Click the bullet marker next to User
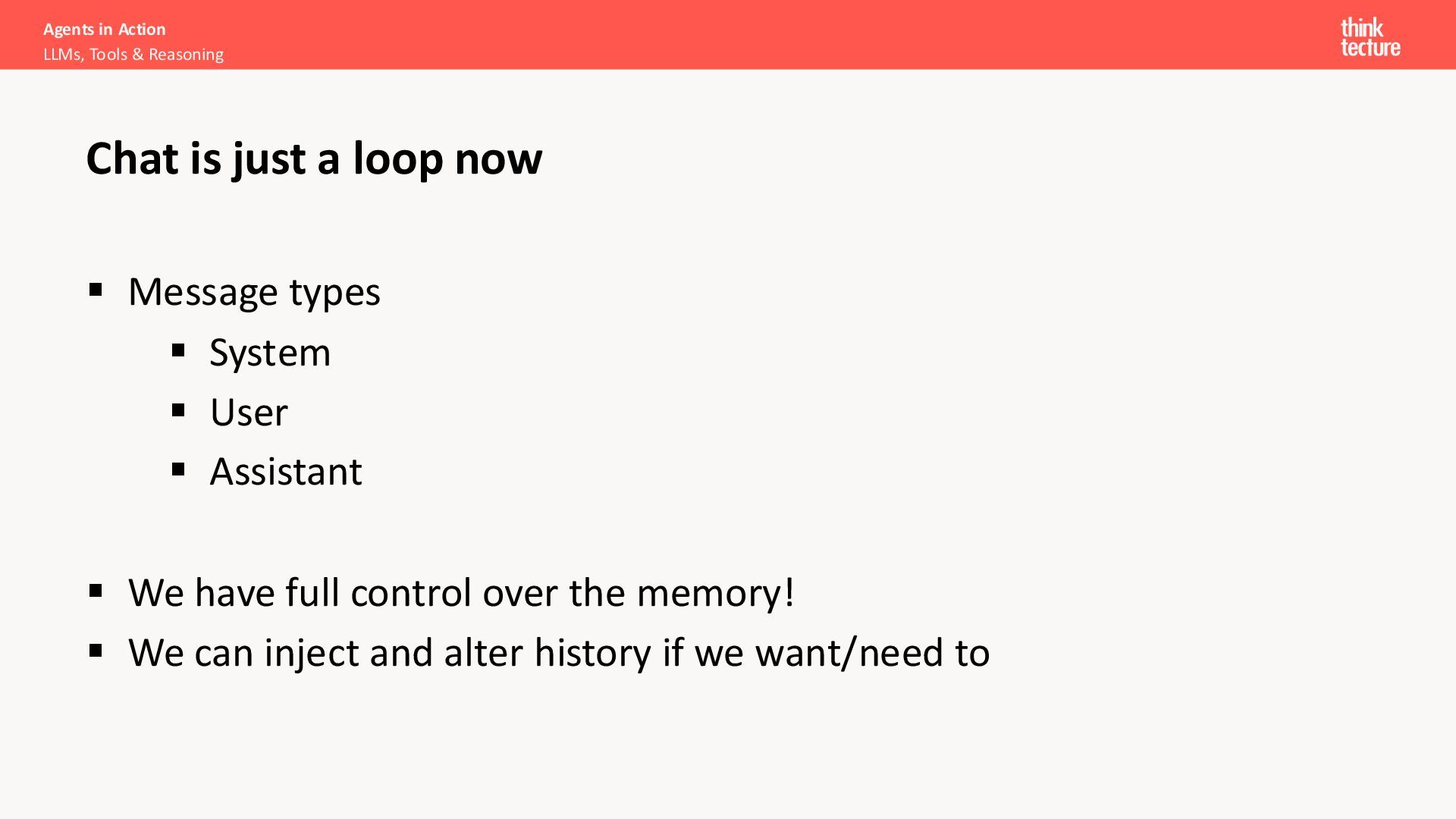The image size is (1456, 819). pos(178,410)
